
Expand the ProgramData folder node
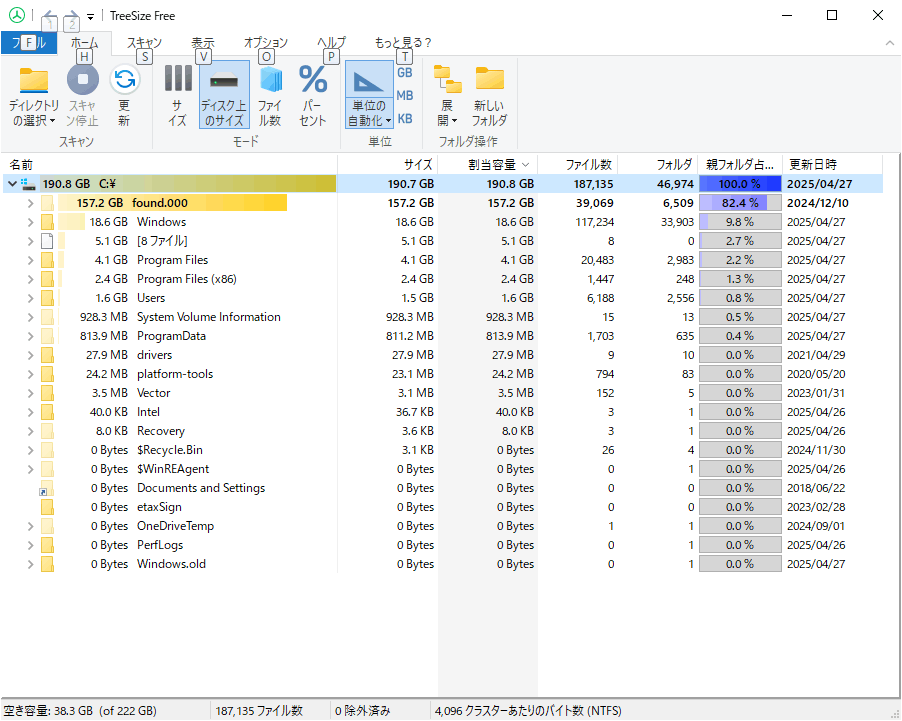tap(30, 336)
